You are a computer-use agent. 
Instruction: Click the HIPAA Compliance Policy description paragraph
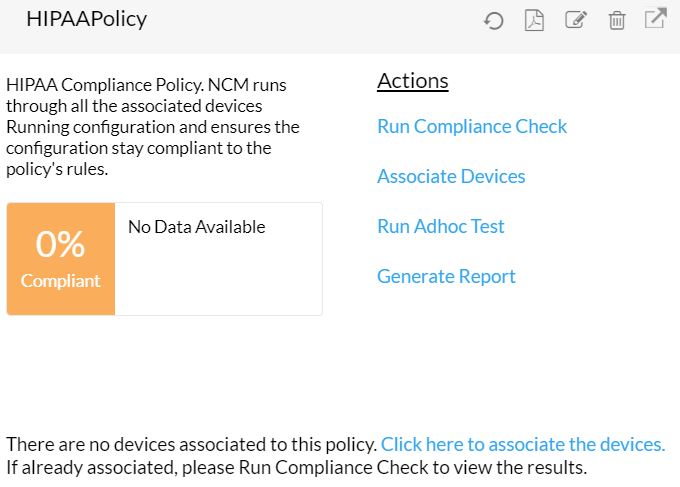[x=152, y=127]
